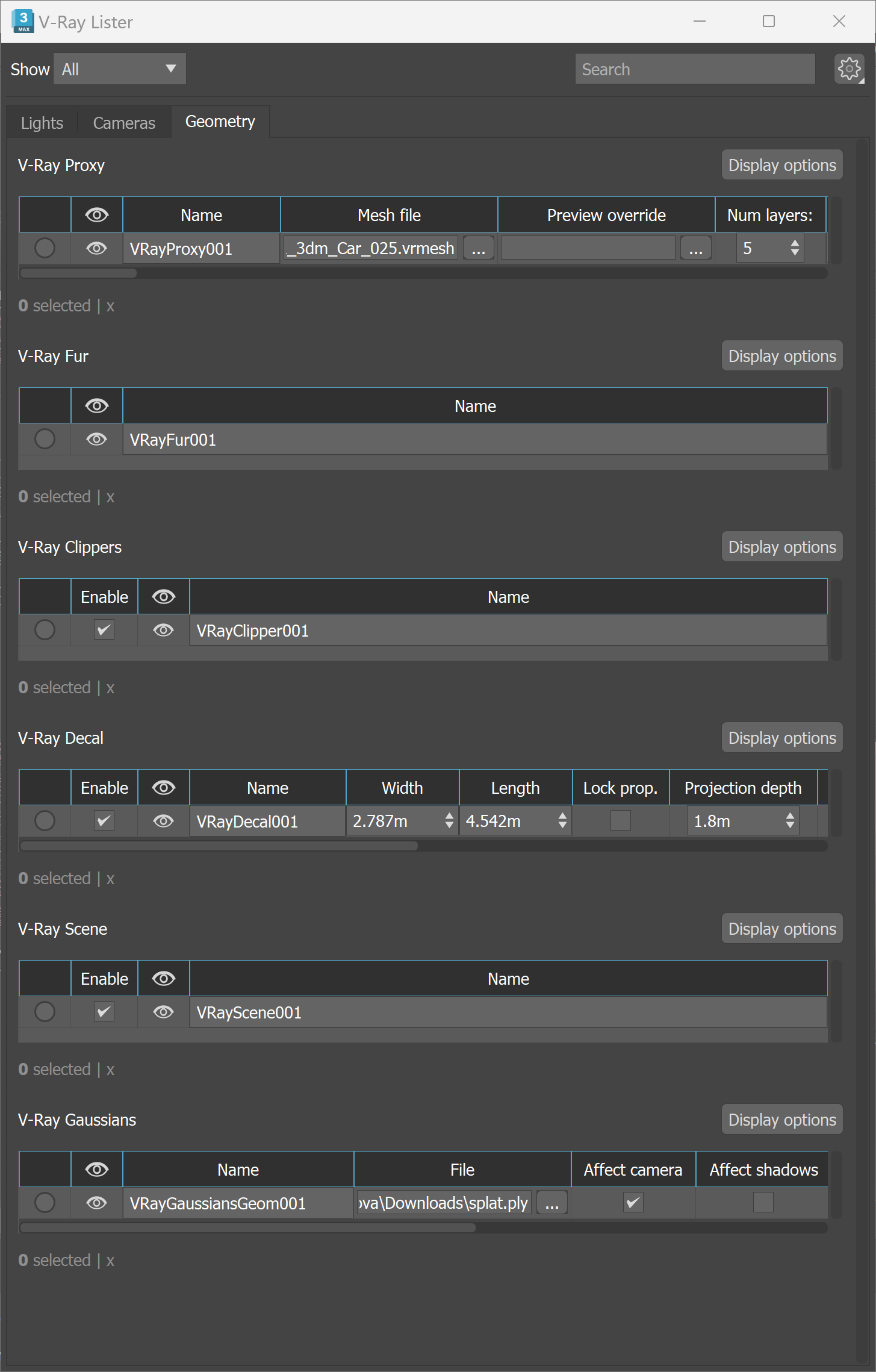Disable the VRayDecal001 enable checkbox
The height and width of the screenshot is (1372, 876).
[104, 821]
